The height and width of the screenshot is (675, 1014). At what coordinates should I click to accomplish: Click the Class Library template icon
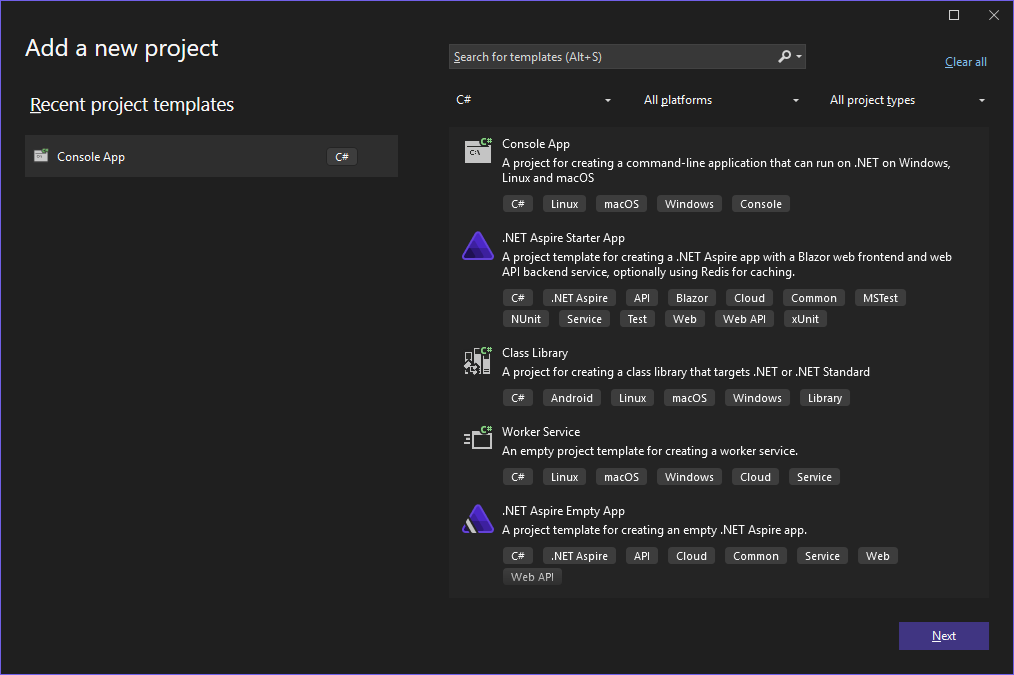point(478,361)
